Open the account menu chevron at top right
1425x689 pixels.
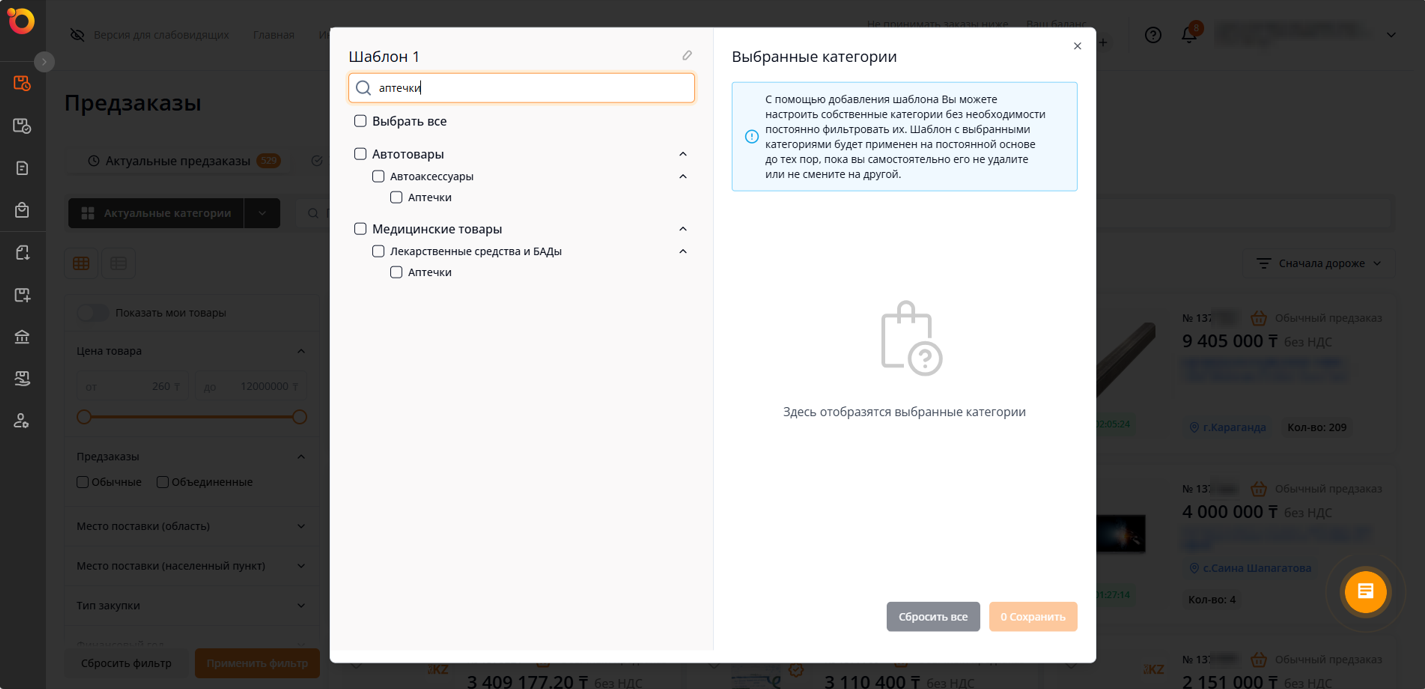(1391, 35)
